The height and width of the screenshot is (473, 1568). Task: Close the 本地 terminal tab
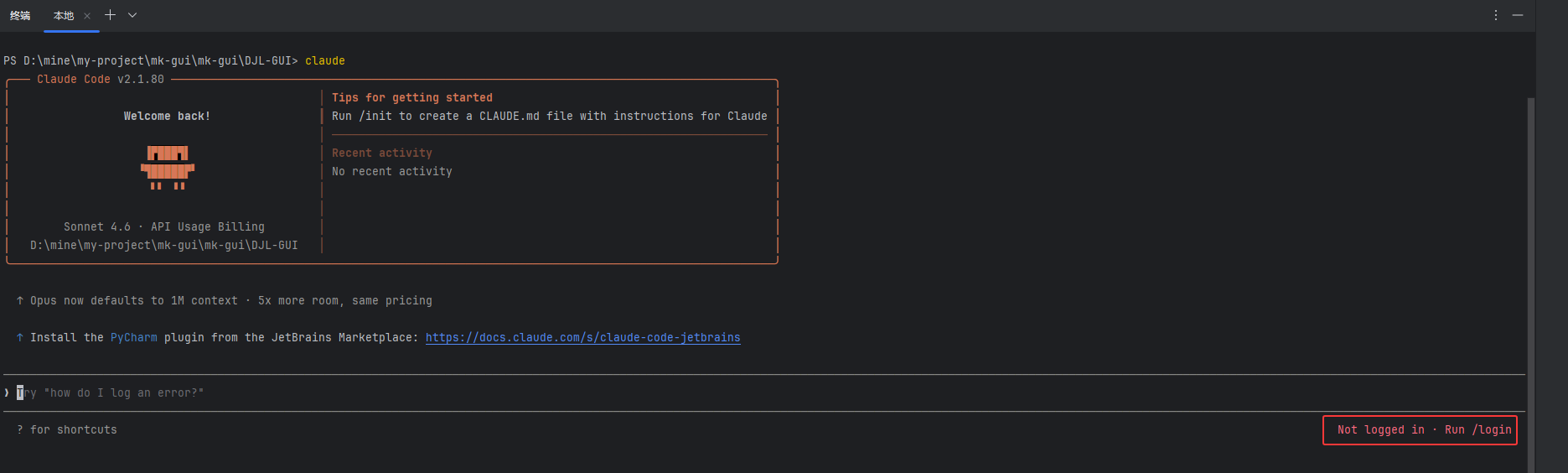(x=87, y=16)
